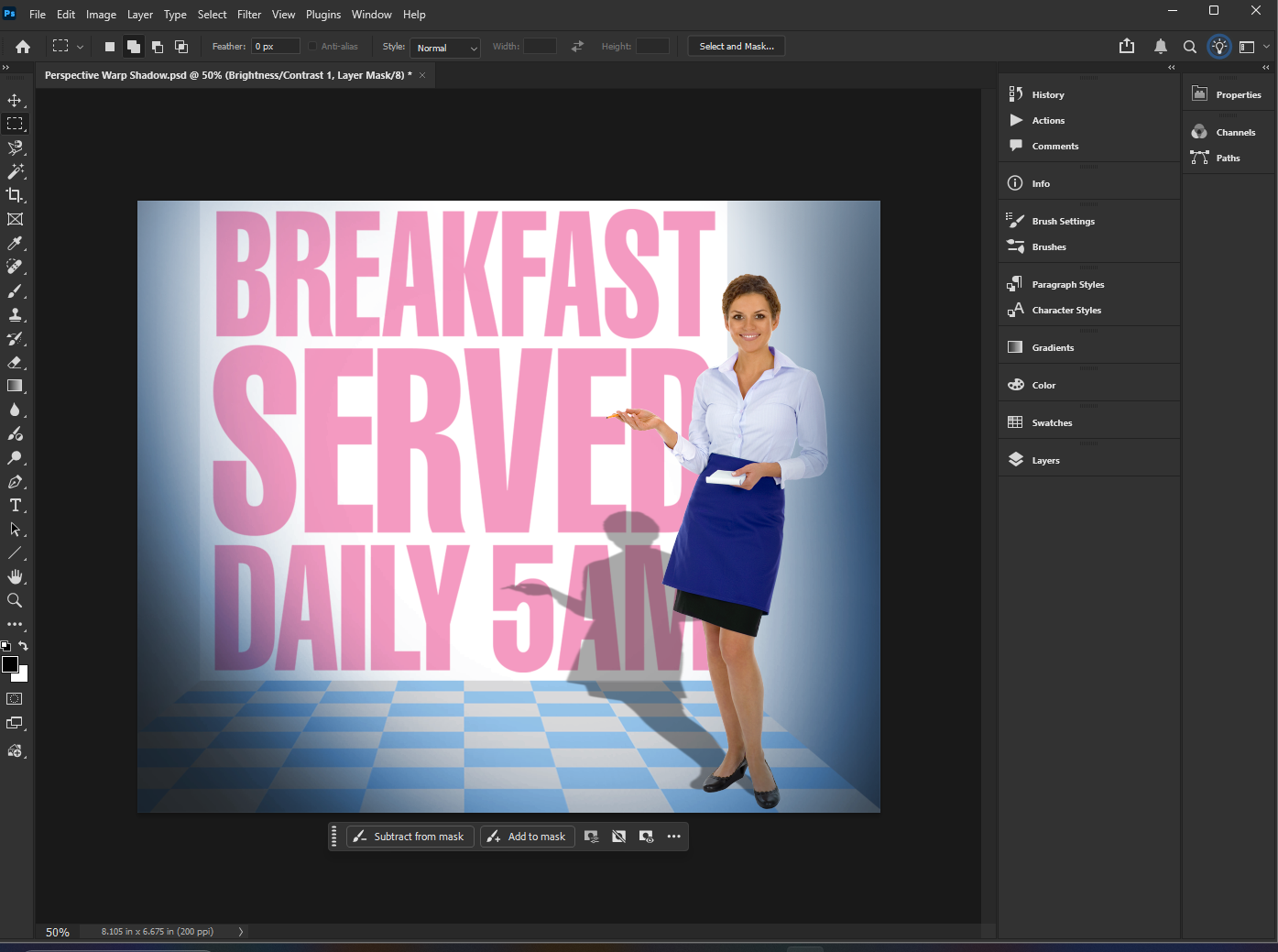This screenshot has height=952, width=1278.
Task: Open the Swatches panel
Action: point(1051,422)
